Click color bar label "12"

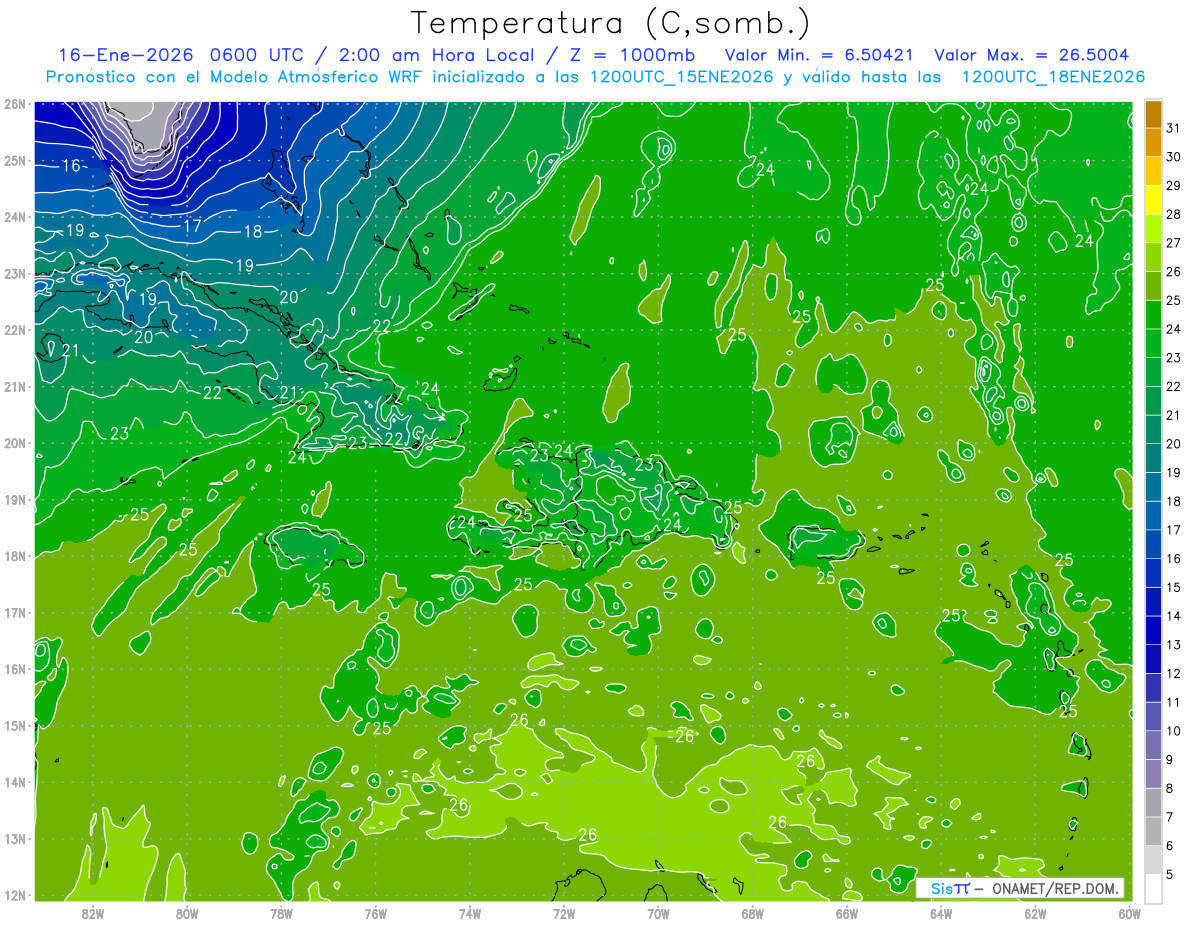point(1174,673)
